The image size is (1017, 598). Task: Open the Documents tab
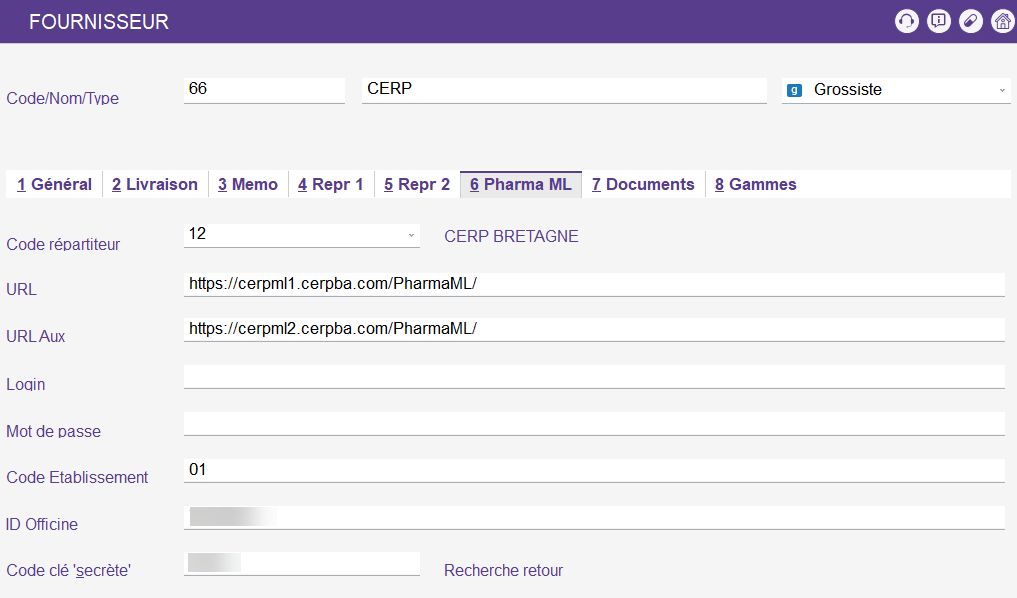(x=643, y=184)
